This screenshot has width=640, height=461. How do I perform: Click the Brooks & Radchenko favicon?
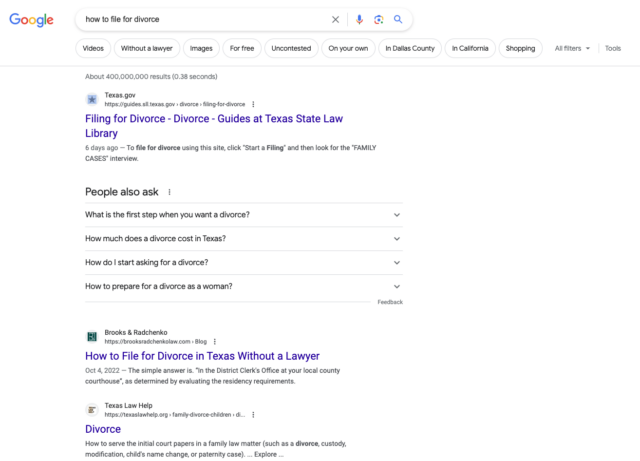coord(92,336)
